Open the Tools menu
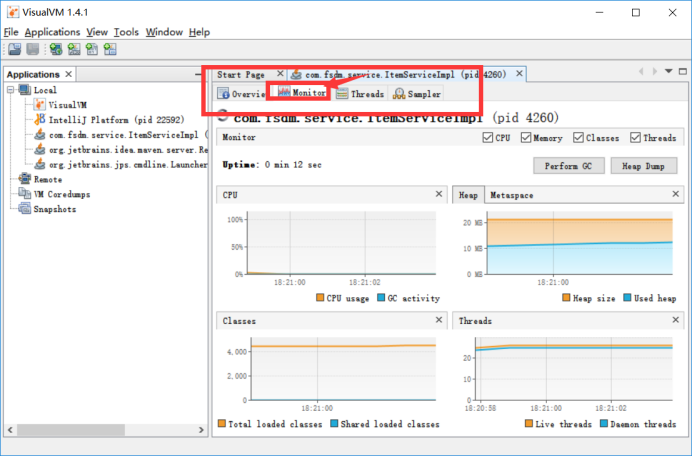This screenshot has height=456, width=692. 126,32
